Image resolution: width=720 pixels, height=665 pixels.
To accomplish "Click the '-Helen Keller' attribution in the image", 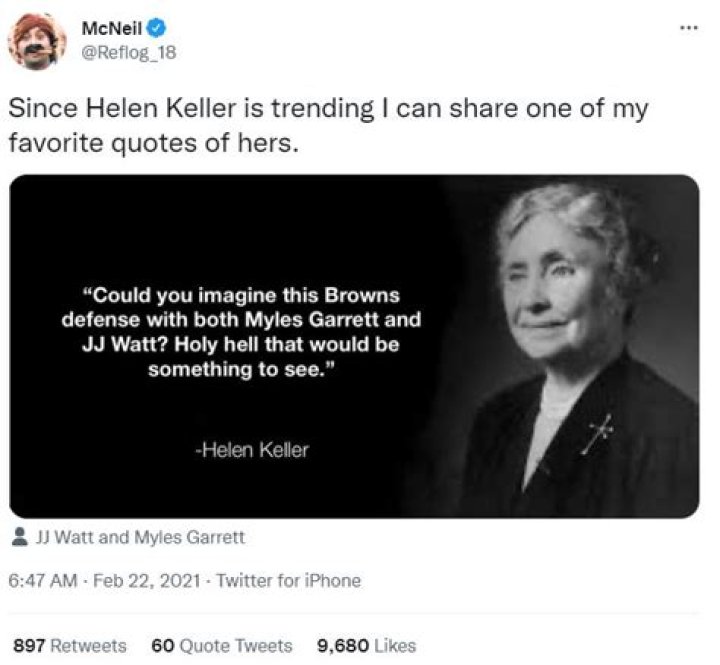I will click(x=251, y=450).
